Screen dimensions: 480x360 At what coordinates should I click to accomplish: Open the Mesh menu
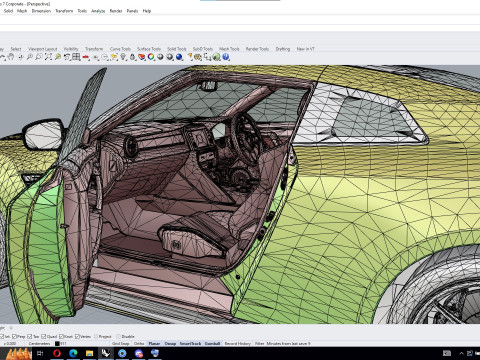[22, 11]
